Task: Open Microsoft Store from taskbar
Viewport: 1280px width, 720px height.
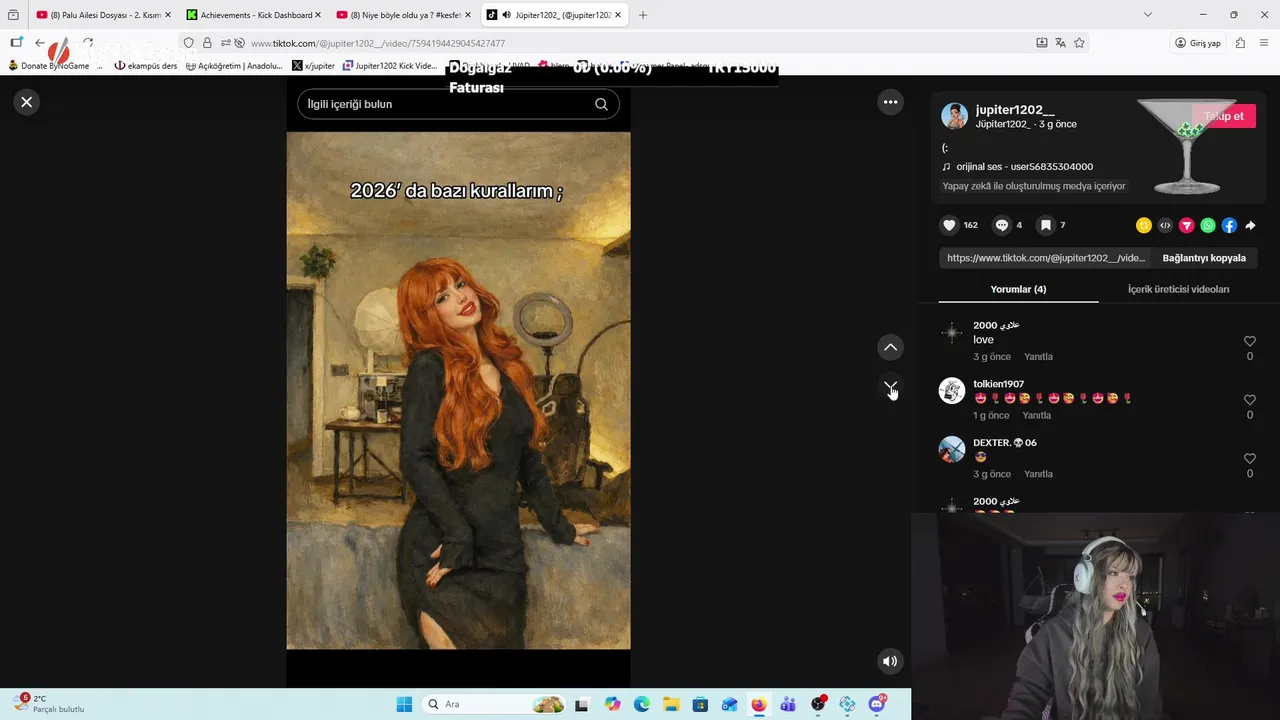Action: [x=700, y=704]
